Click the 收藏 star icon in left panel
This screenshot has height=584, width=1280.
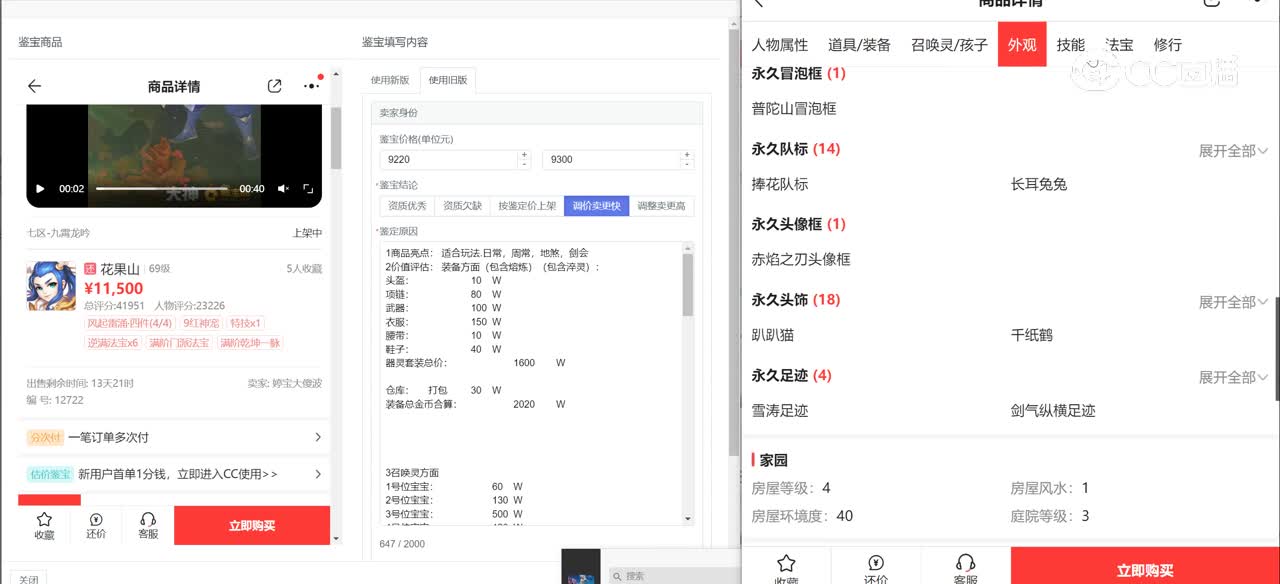(x=44, y=525)
